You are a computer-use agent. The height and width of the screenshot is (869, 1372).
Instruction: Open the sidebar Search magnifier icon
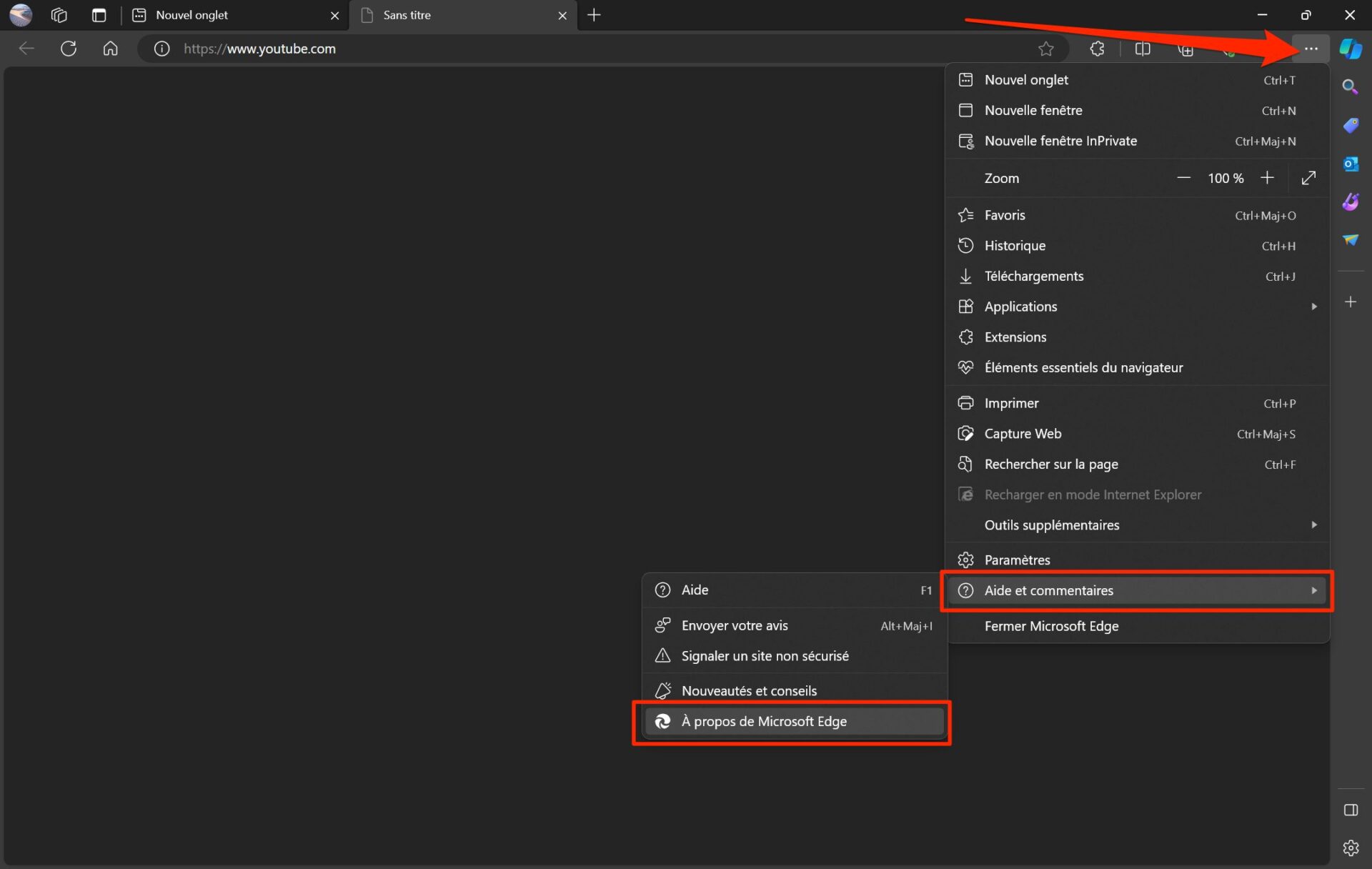coord(1350,87)
